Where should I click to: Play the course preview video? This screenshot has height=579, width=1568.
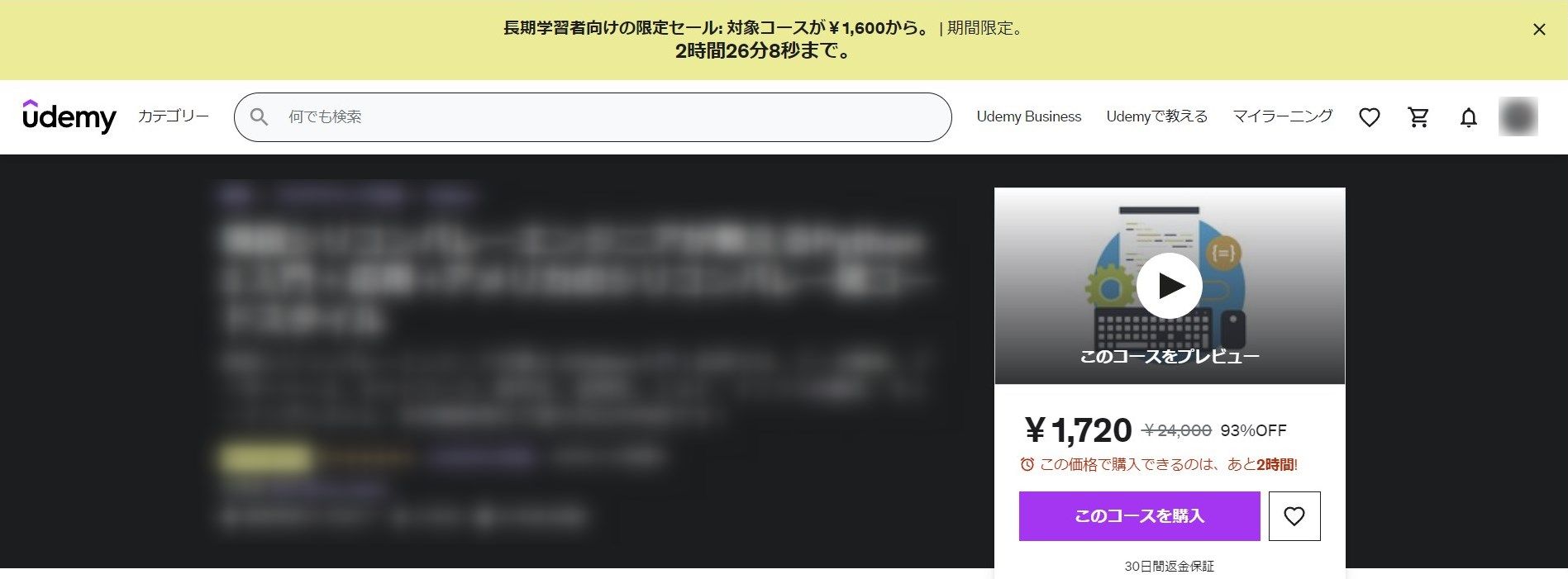point(1169,285)
